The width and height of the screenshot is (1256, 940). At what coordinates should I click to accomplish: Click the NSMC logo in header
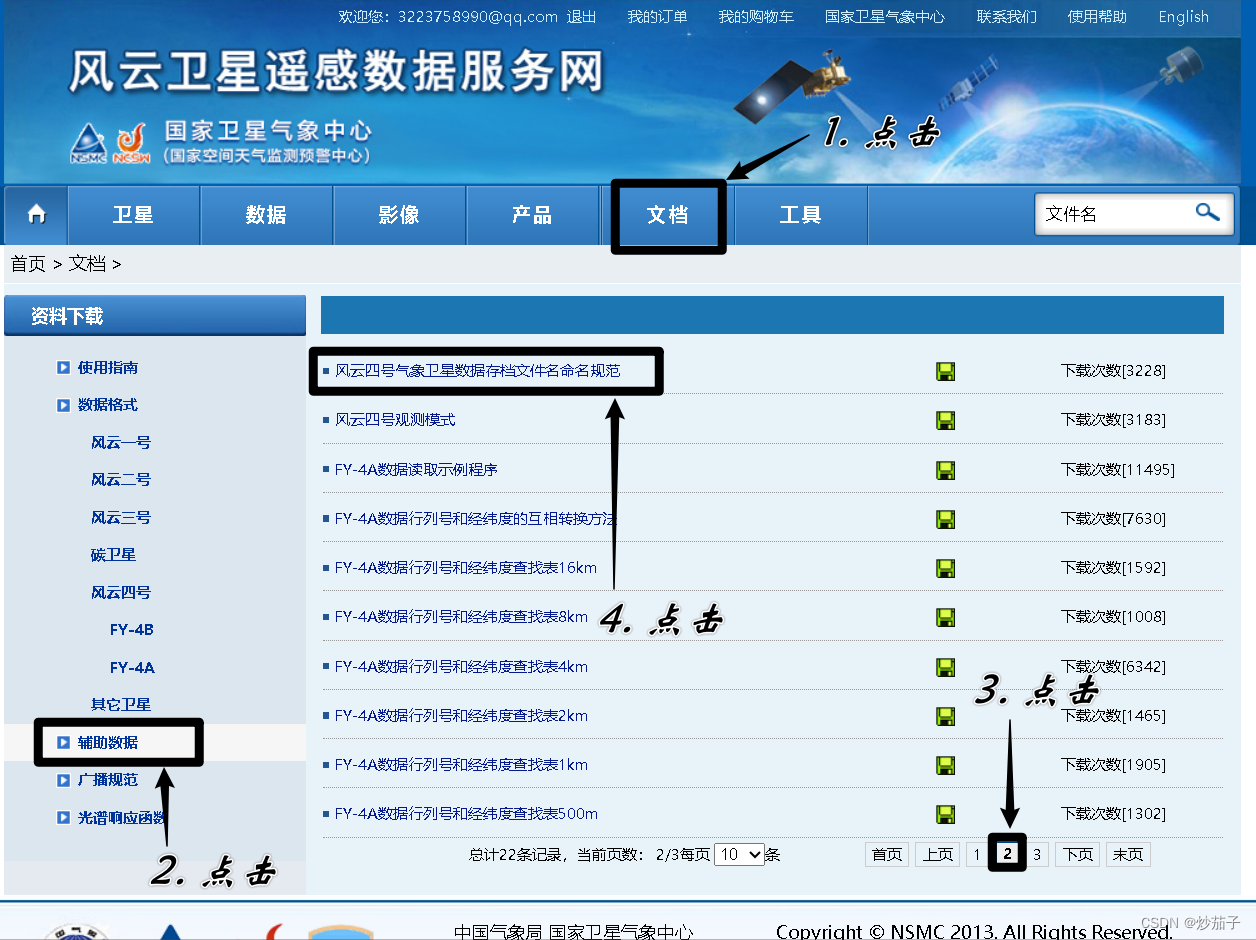[88, 143]
